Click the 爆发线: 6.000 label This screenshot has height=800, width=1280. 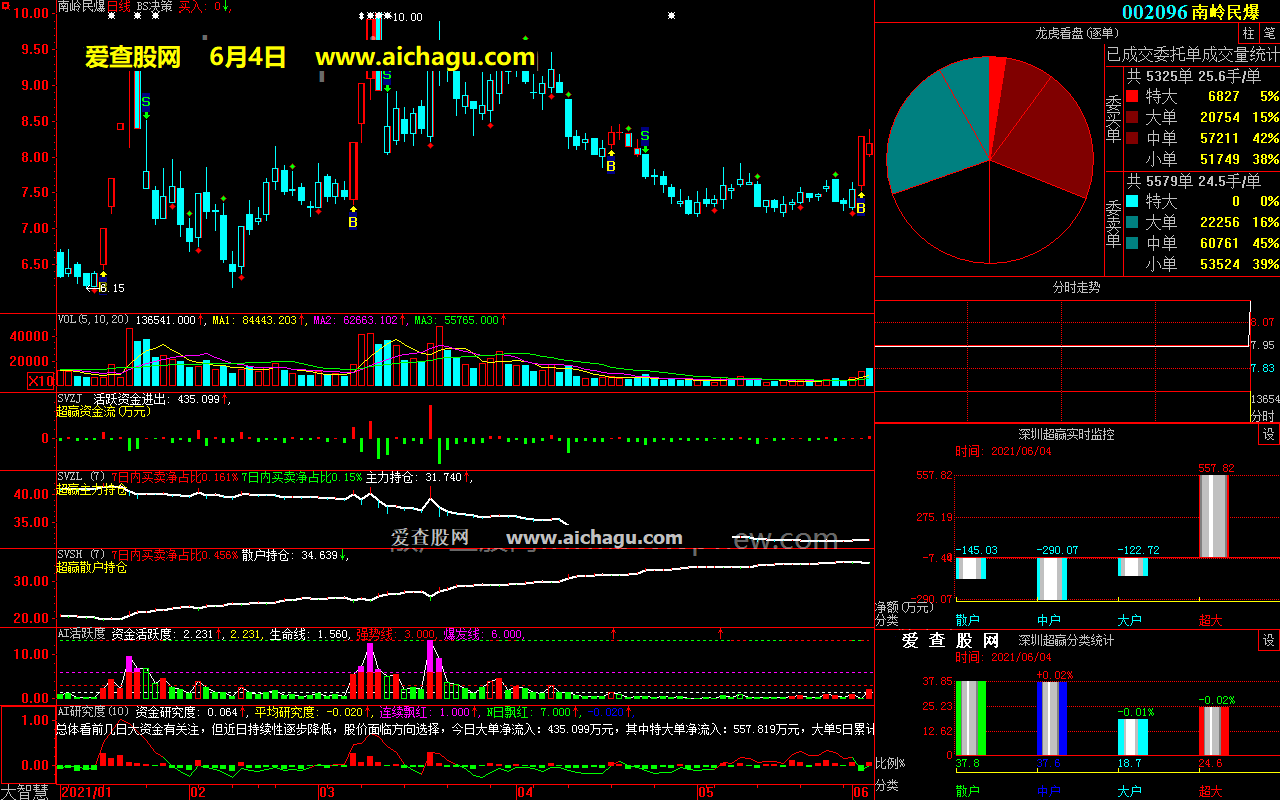pos(483,634)
